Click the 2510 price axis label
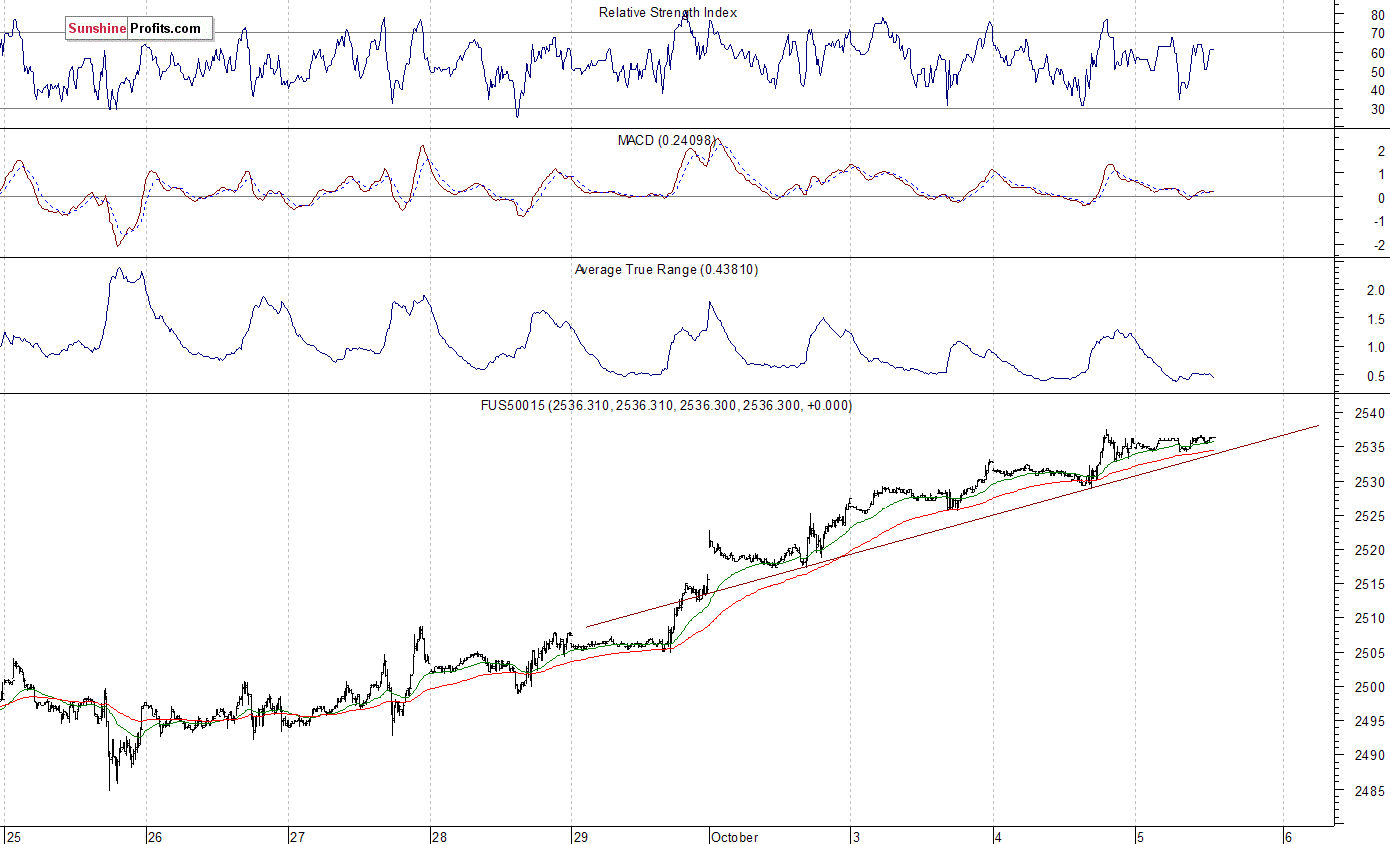This screenshot has width=1390, height=844. coord(1372,619)
